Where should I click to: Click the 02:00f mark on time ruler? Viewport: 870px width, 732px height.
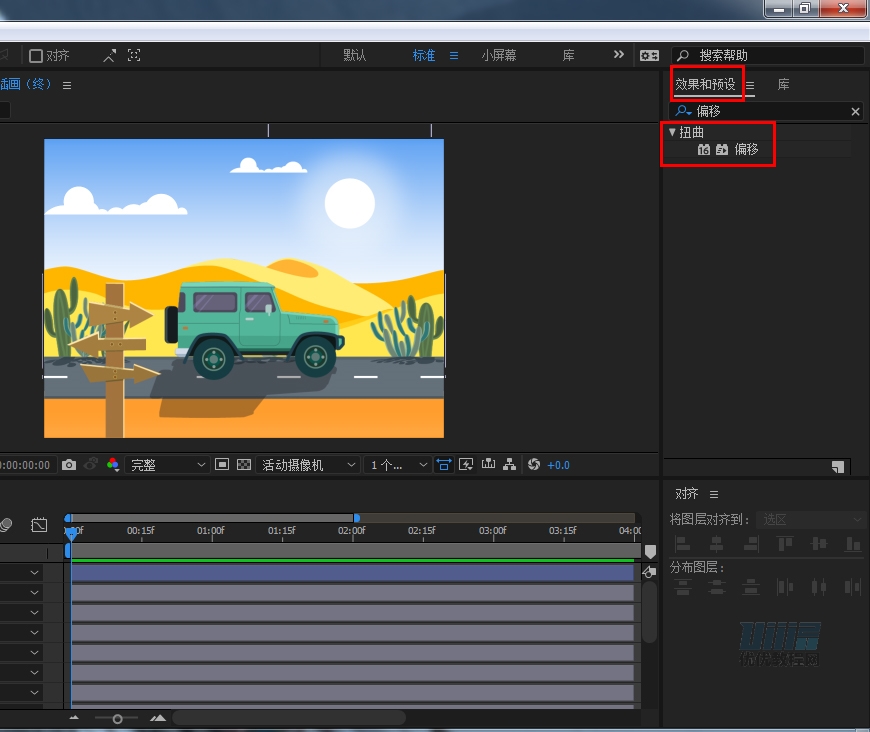(351, 531)
